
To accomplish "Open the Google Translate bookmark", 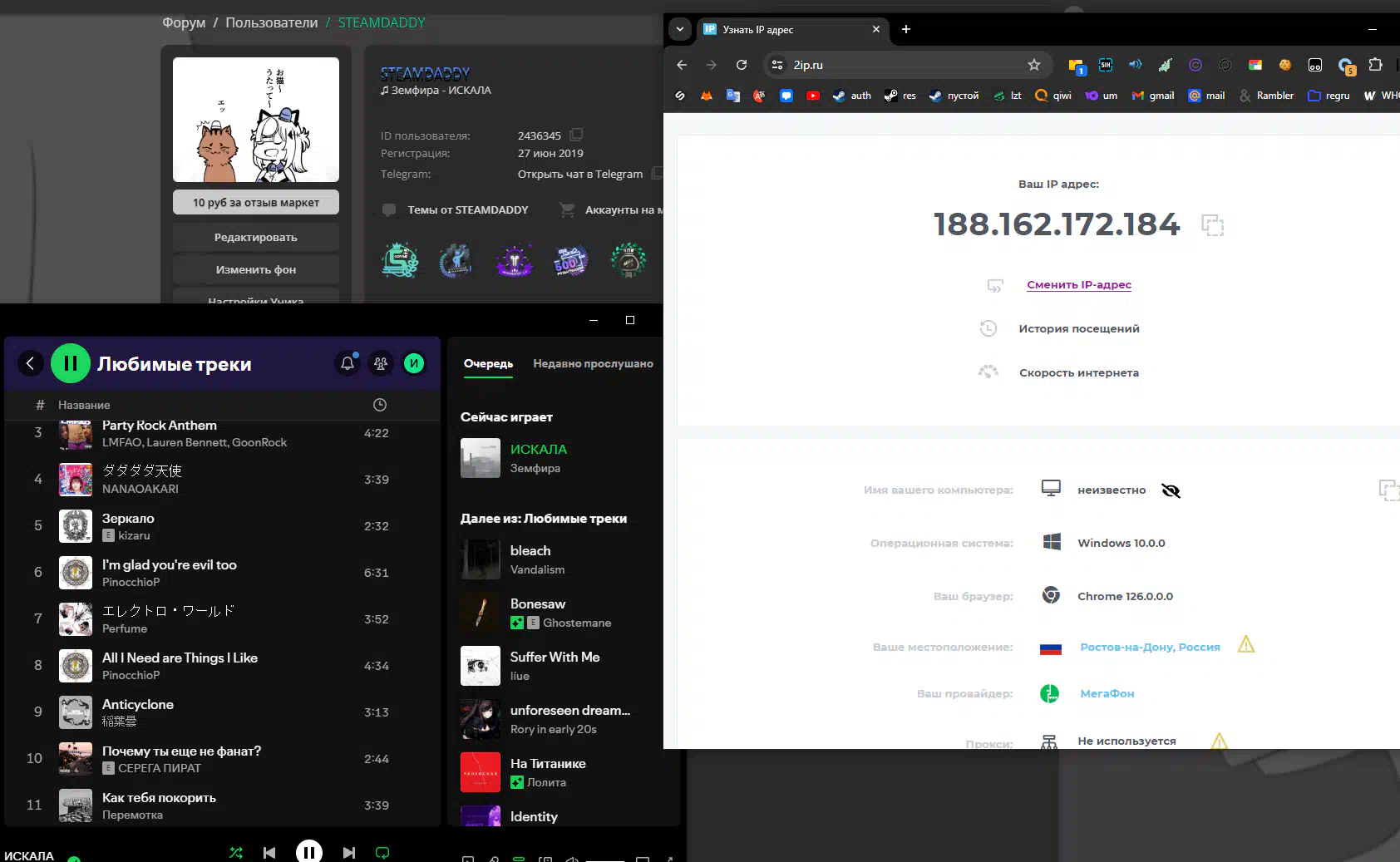I will 733,96.
